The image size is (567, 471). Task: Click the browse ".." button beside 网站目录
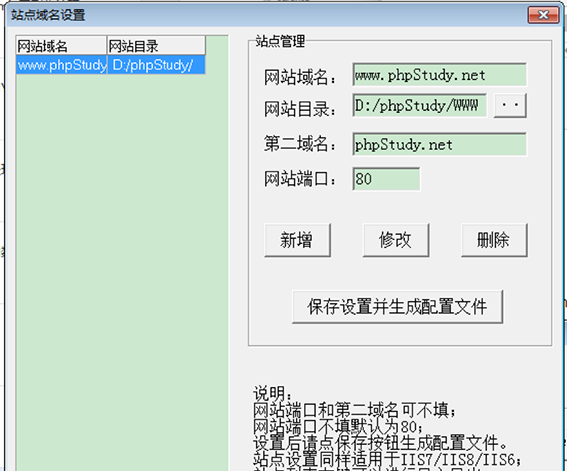point(510,105)
